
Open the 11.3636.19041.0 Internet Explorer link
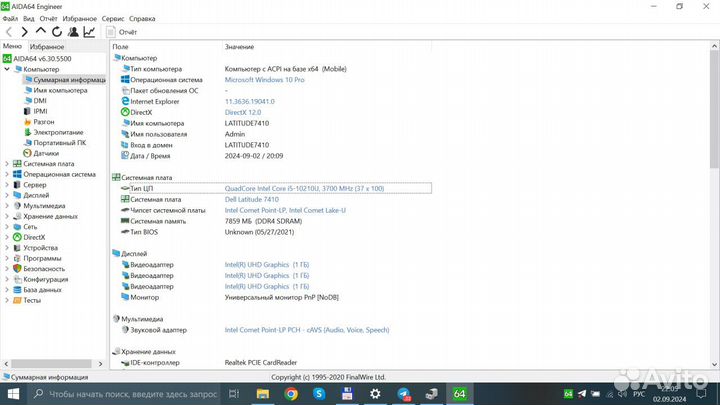249,101
